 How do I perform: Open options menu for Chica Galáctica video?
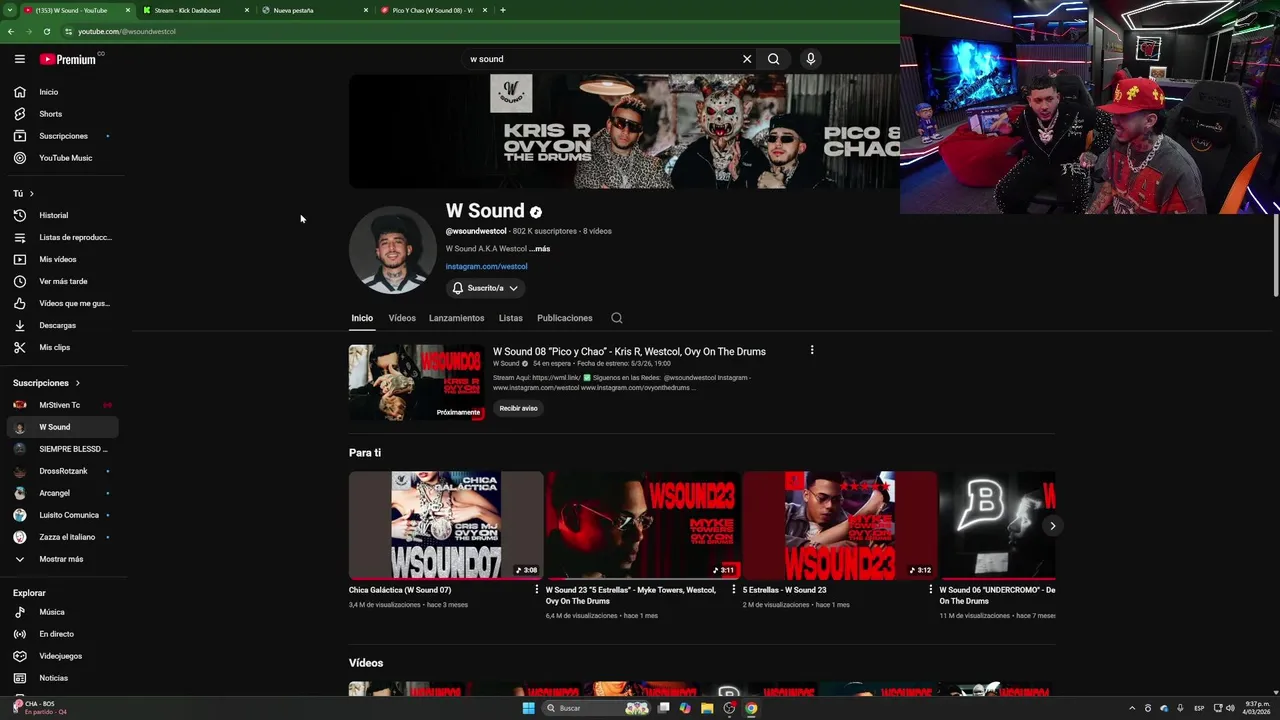point(537,590)
